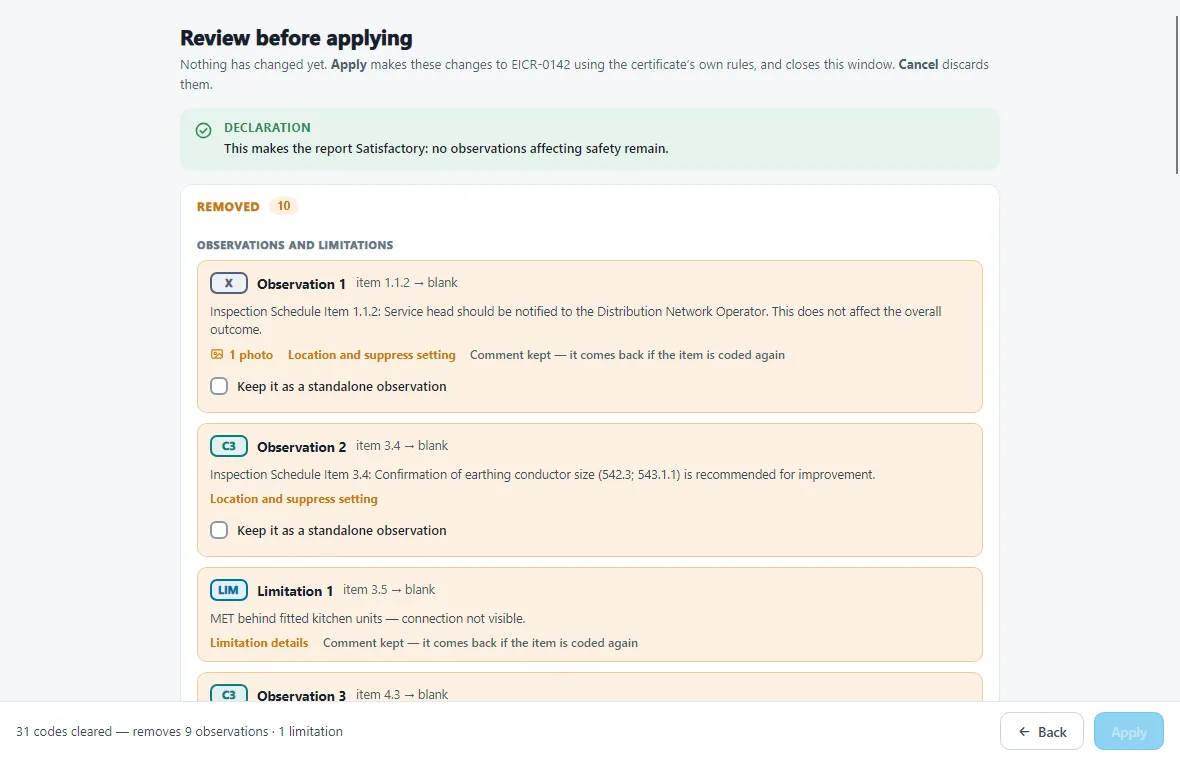
Task: Click the photo icon in Observation 1
Action: click(217, 354)
